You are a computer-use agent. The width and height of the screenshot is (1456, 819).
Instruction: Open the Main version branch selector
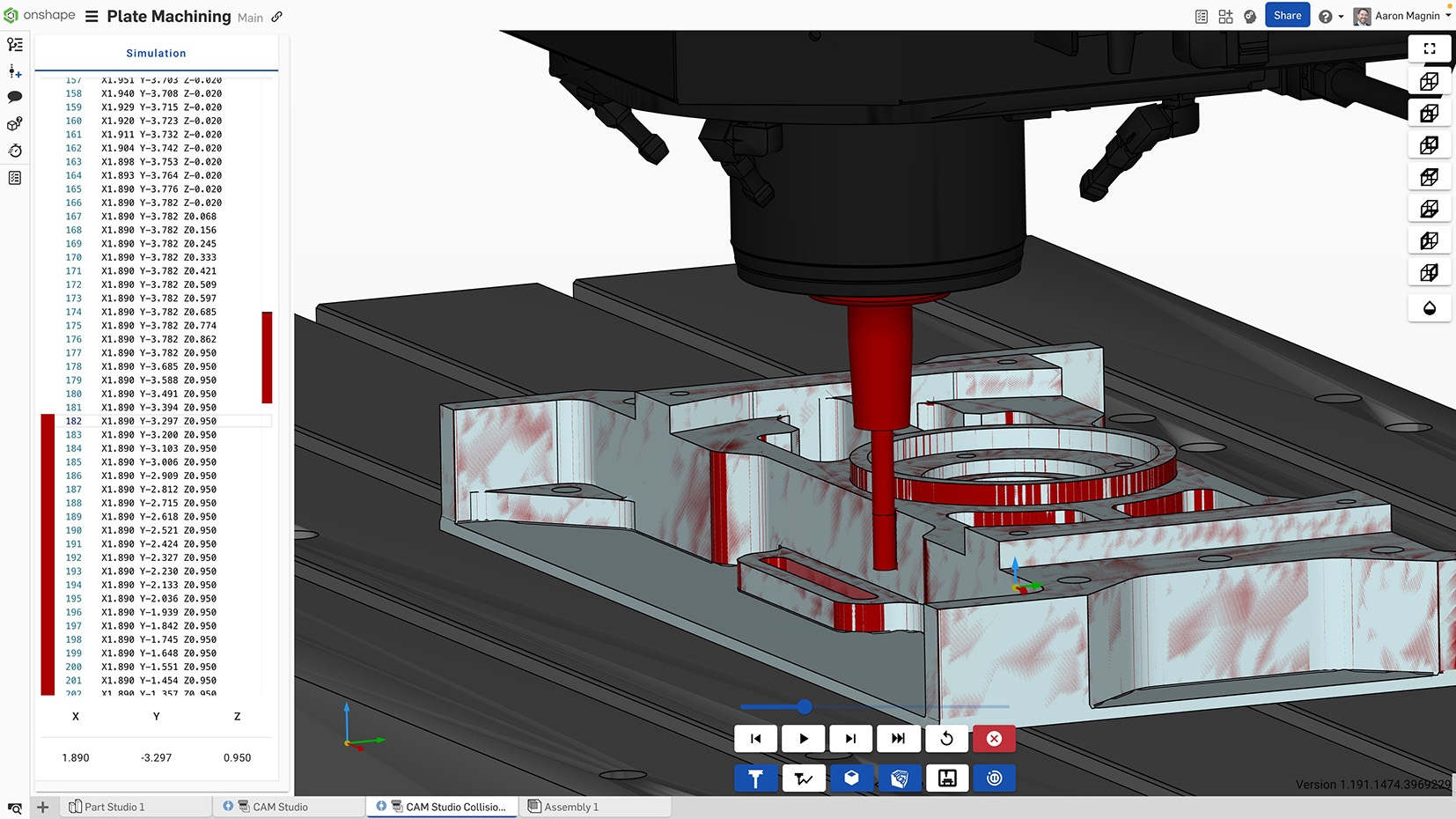click(x=251, y=17)
